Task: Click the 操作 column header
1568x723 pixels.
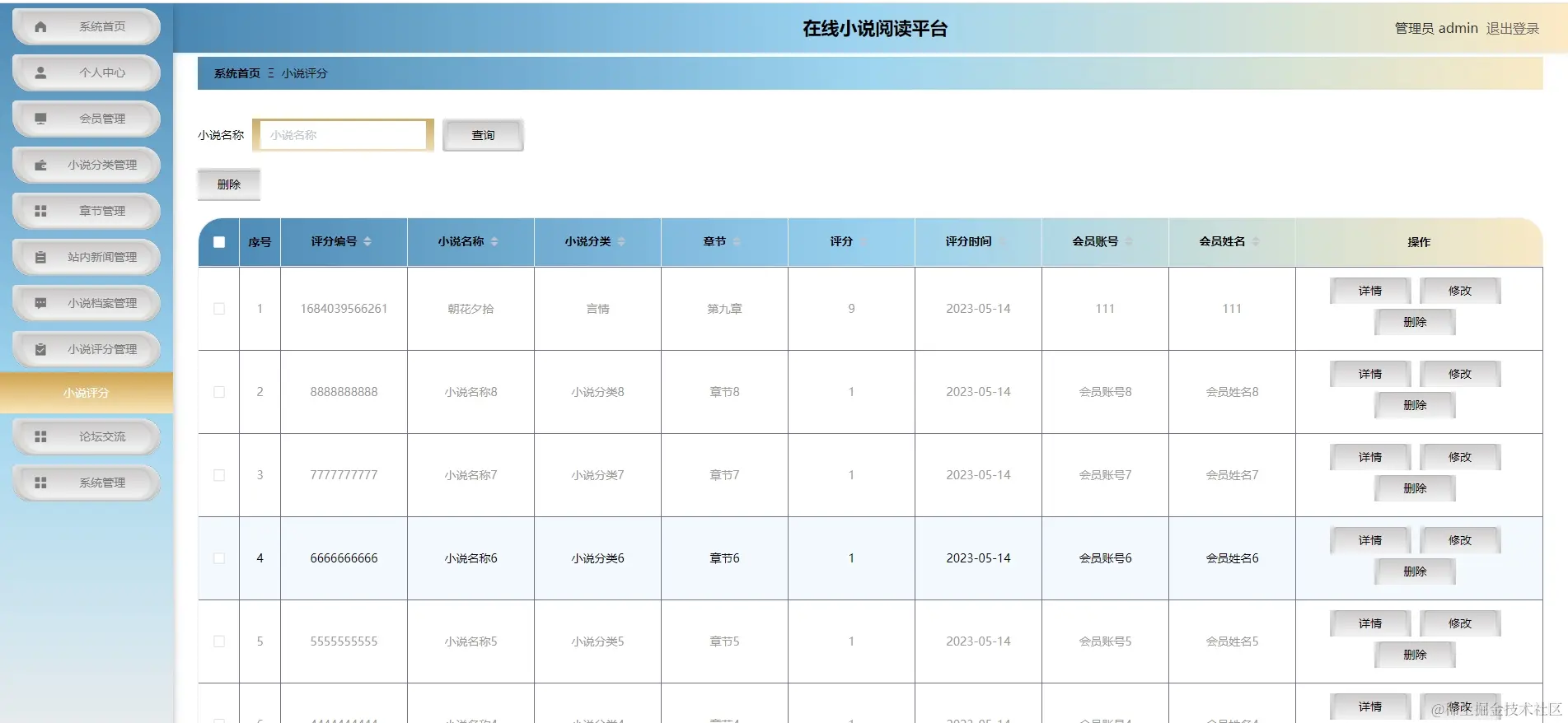Action: click(x=1419, y=242)
